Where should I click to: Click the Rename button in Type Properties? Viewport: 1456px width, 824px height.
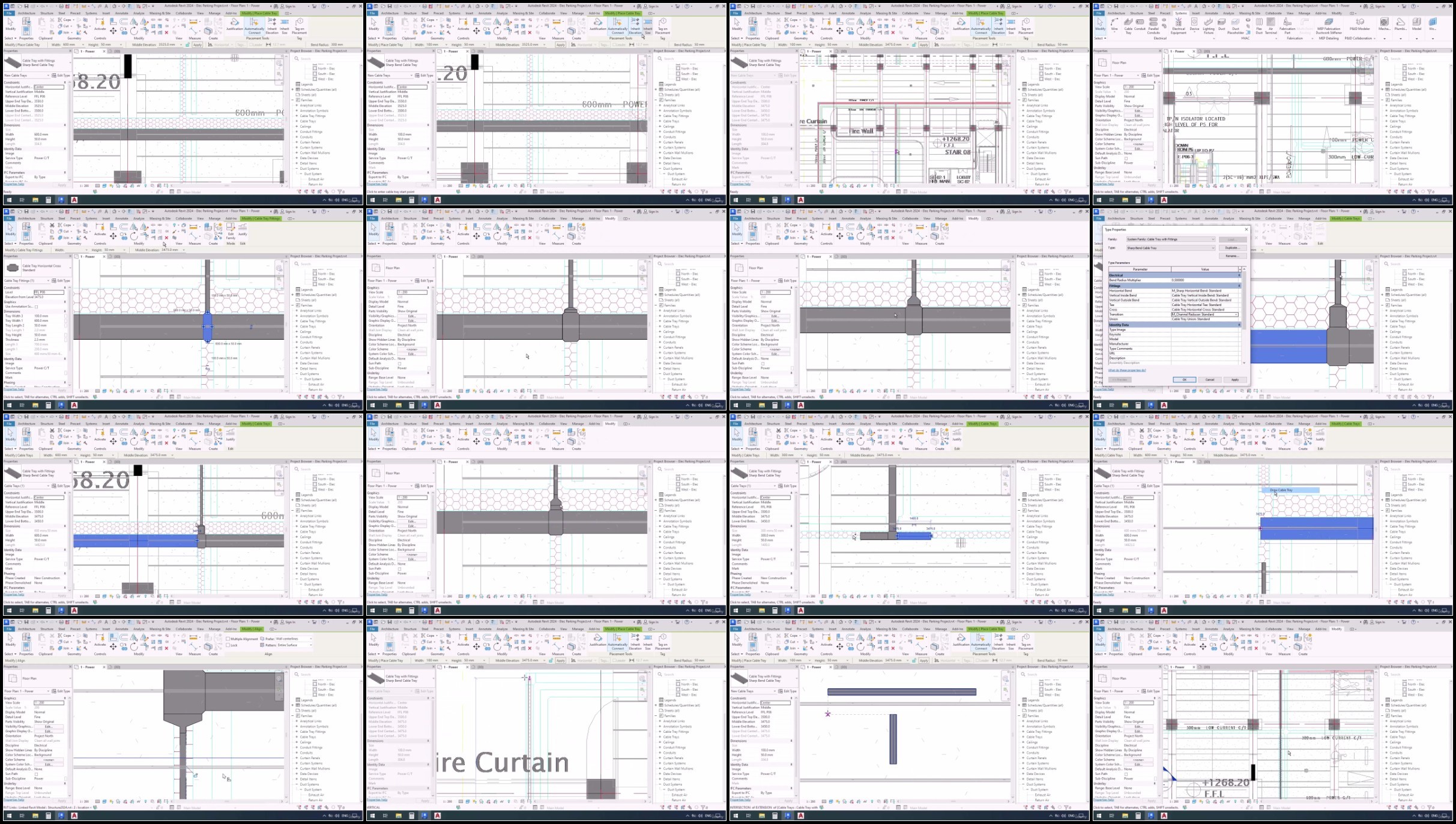coord(1233,256)
